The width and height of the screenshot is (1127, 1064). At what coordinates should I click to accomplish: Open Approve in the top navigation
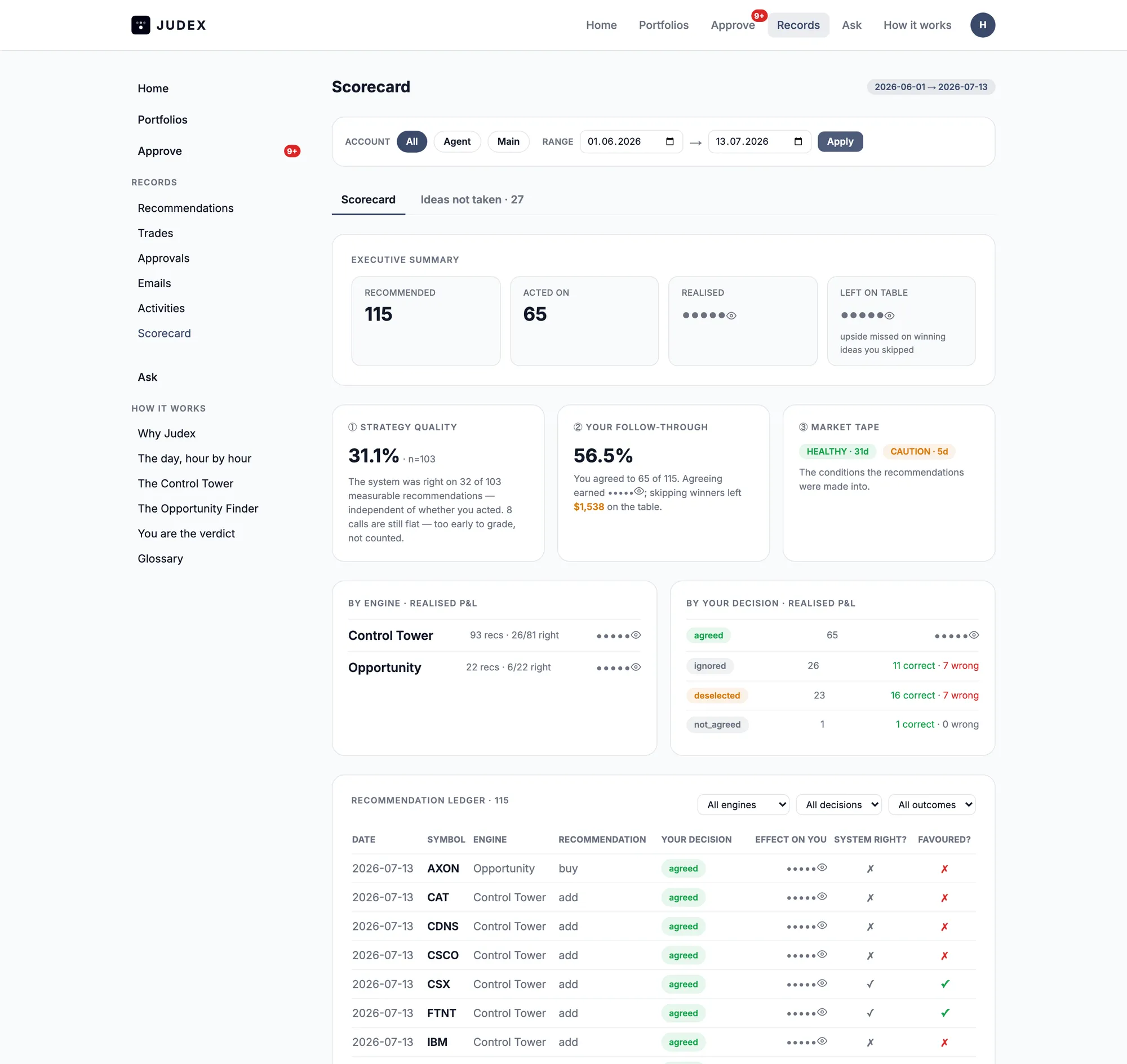(x=733, y=25)
